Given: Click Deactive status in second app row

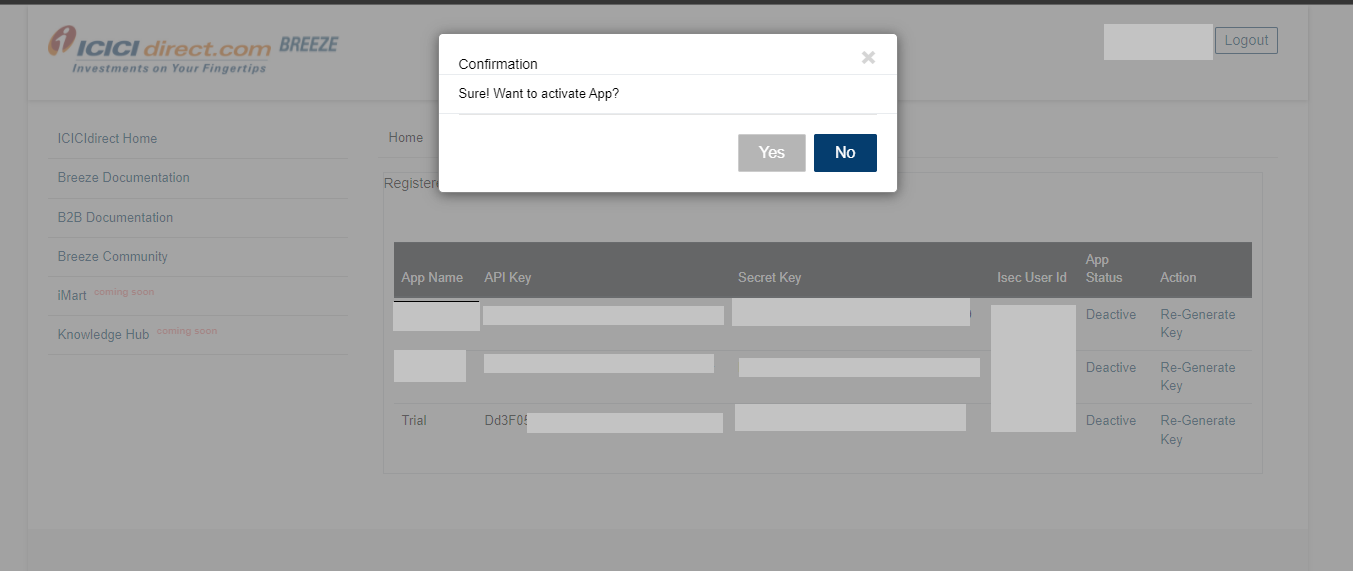Looking at the screenshot, I should pos(1111,368).
